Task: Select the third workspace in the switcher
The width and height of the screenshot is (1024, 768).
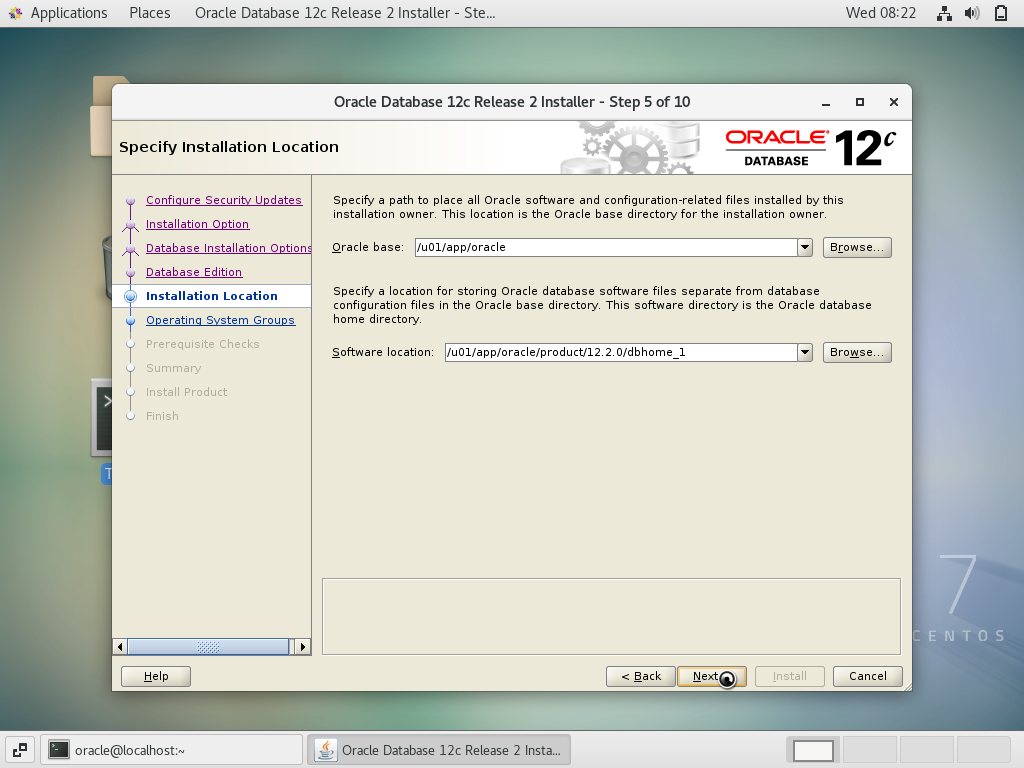Action: click(x=927, y=750)
